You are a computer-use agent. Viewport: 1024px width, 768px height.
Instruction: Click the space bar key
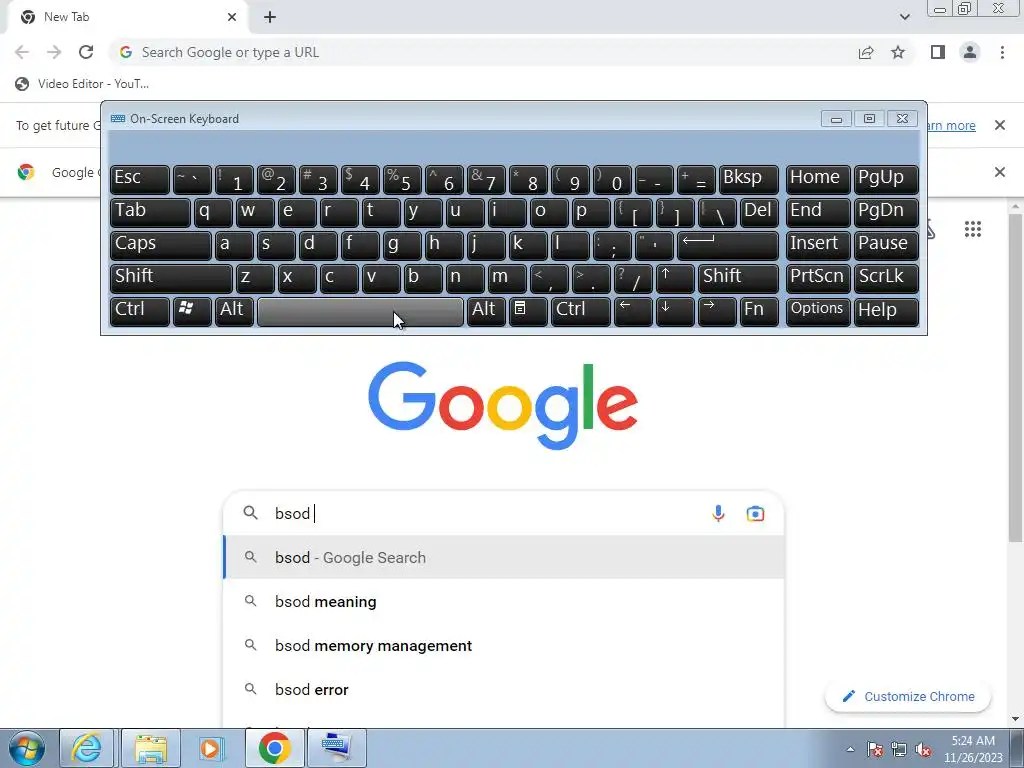360,311
